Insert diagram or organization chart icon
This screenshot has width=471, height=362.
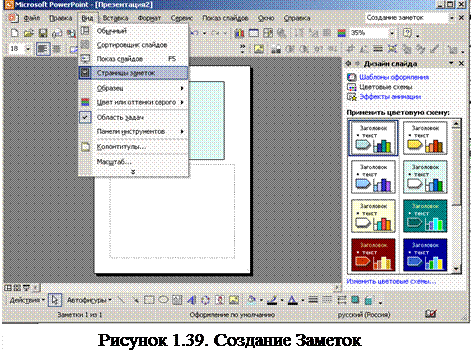coord(205,300)
